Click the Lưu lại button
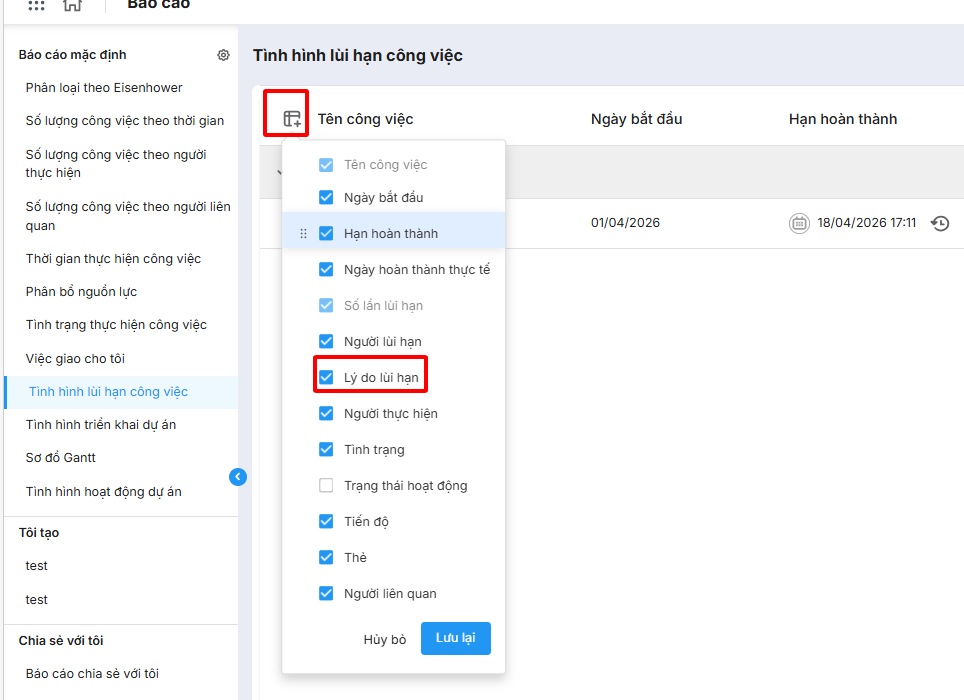Screen dimensions: 964x700 tap(455, 638)
